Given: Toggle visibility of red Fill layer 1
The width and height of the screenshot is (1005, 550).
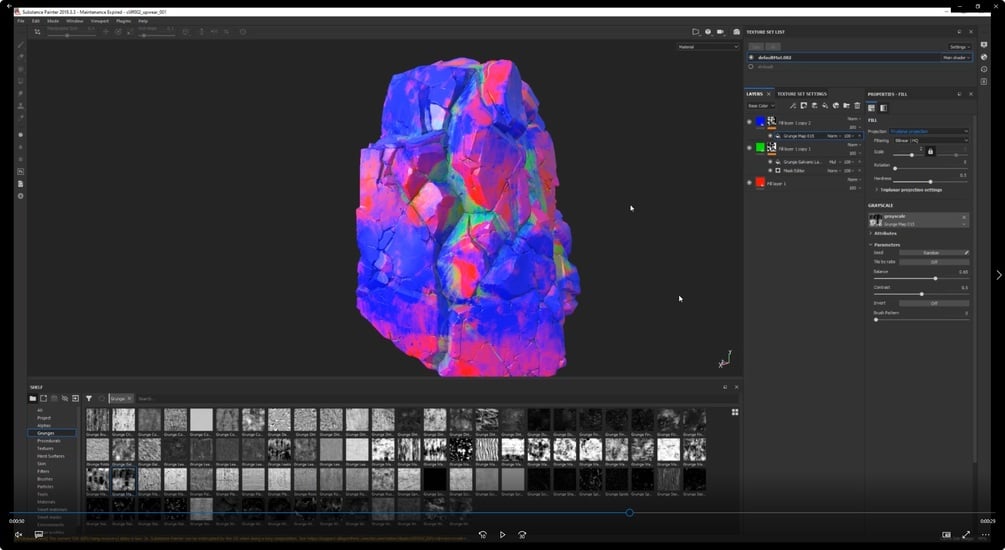Looking at the screenshot, I should (749, 183).
